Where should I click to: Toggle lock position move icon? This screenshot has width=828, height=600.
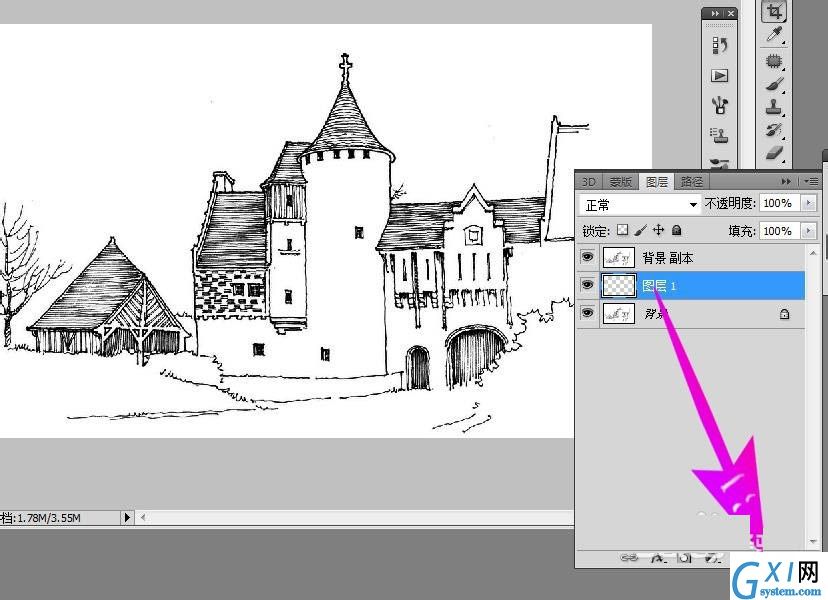point(658,230)
